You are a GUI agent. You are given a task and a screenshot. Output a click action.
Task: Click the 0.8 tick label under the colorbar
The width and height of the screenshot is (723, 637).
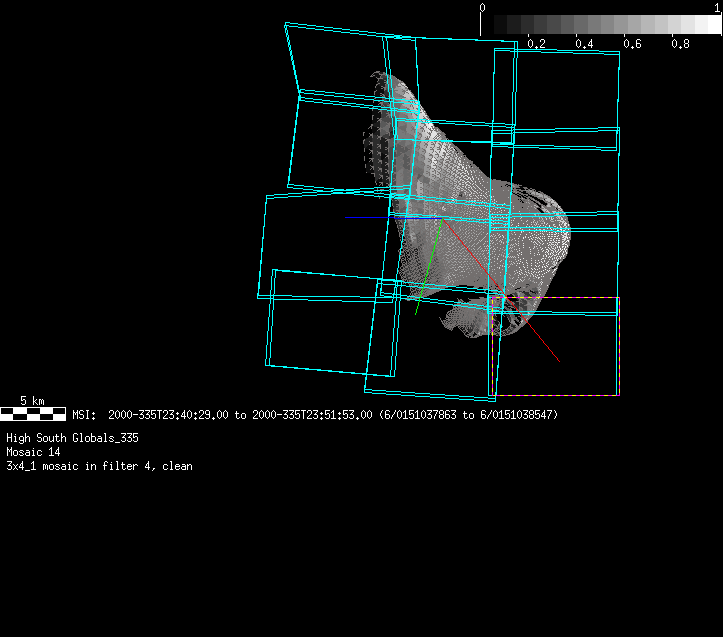pyautogui.click(x=680, y=44)
